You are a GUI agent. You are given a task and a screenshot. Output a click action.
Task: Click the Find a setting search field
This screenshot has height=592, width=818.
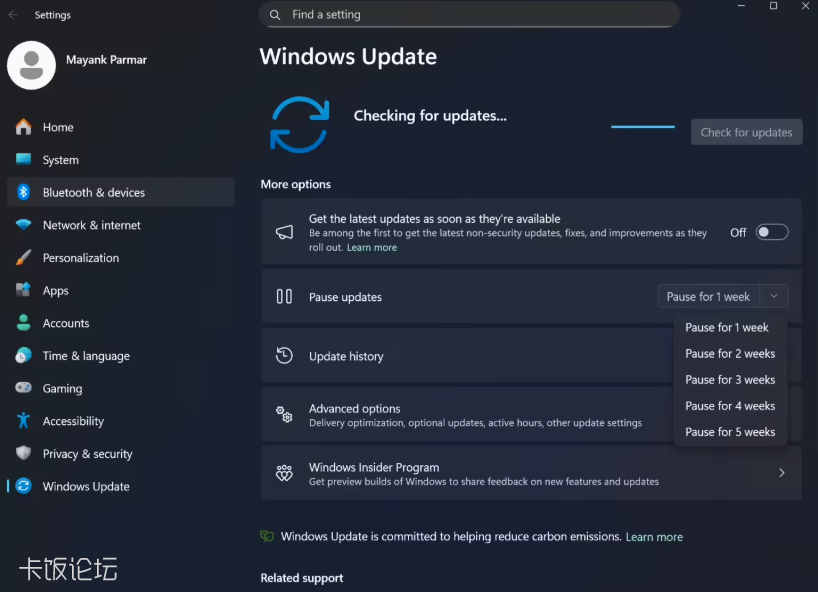tap(469, 15)
